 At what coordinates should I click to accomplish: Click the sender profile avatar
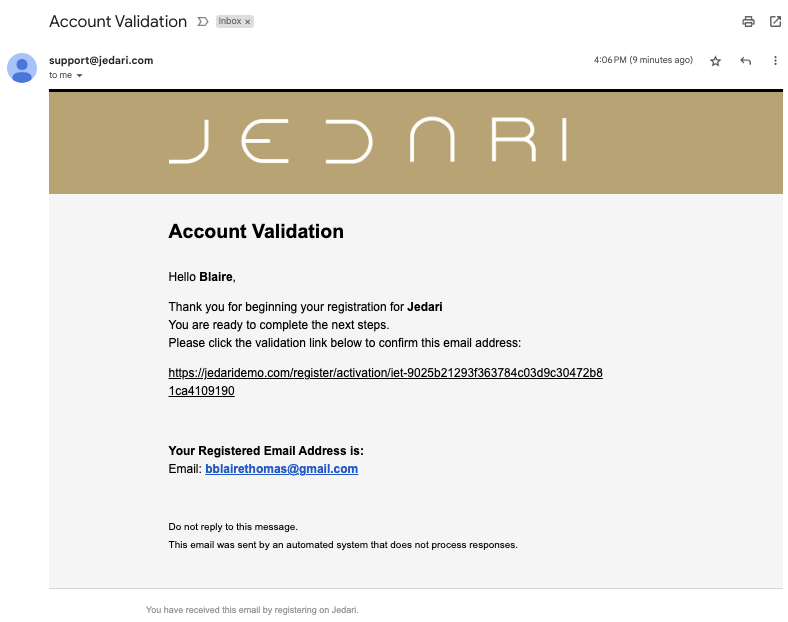(22, 68)
